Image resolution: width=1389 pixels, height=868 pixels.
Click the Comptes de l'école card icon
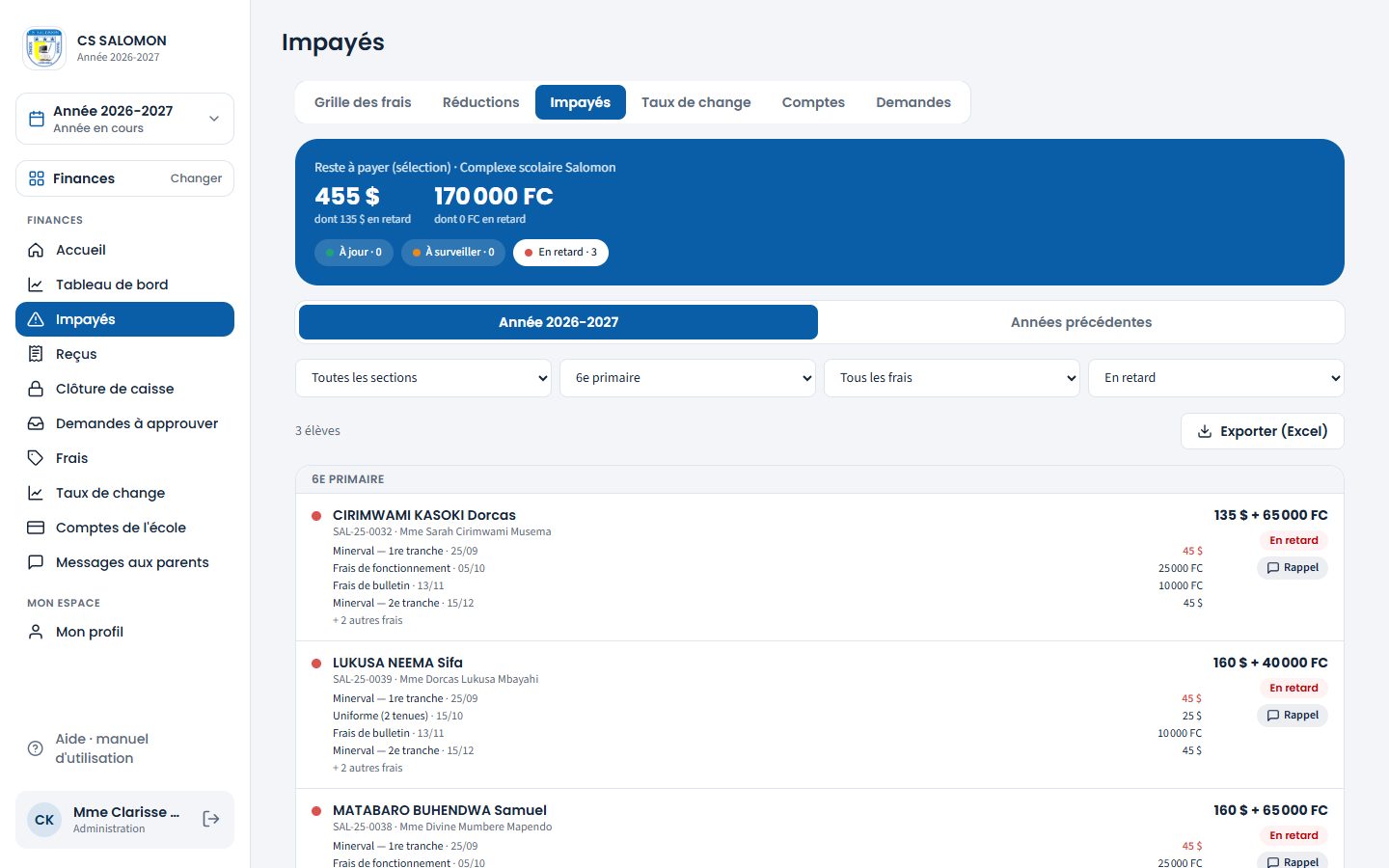pos(36,528)
